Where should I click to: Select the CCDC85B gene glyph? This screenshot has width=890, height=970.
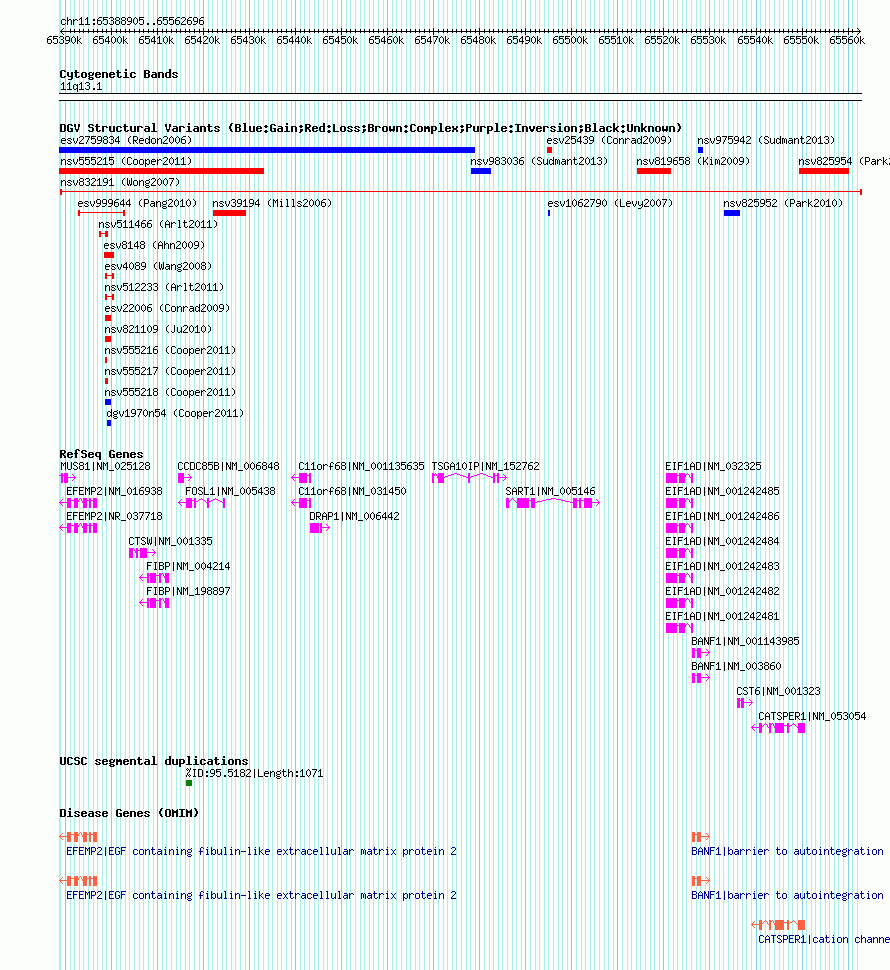pyautogui.click(x=184, y=478)
